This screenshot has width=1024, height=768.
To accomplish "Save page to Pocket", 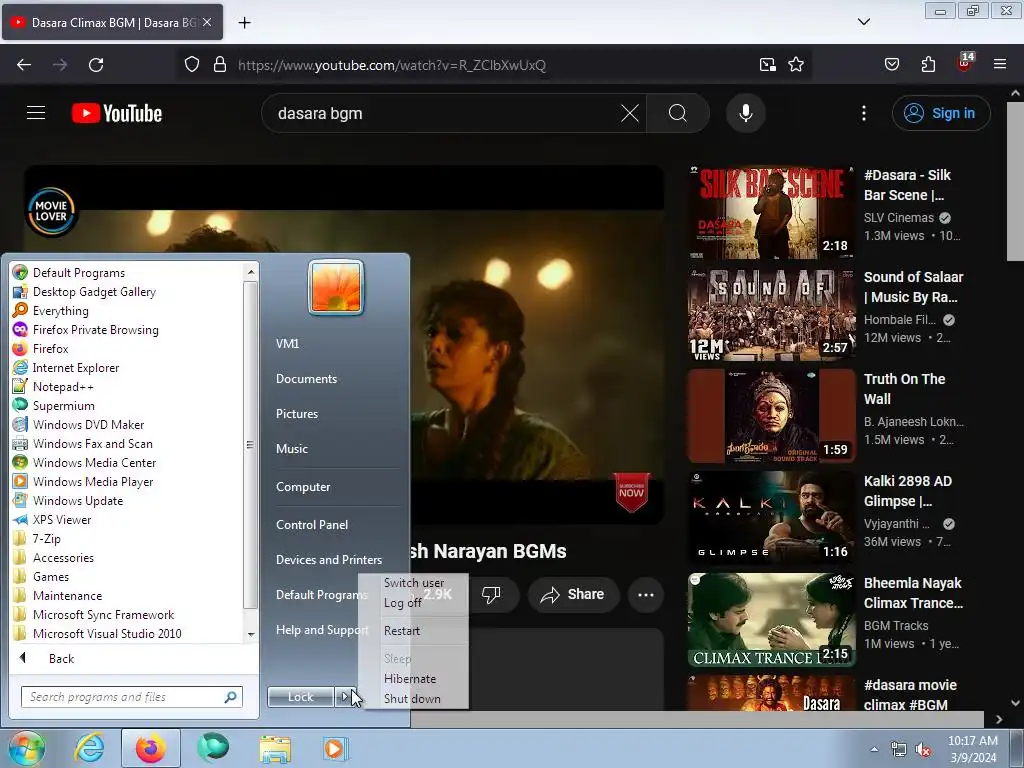I will pos(891,65).
